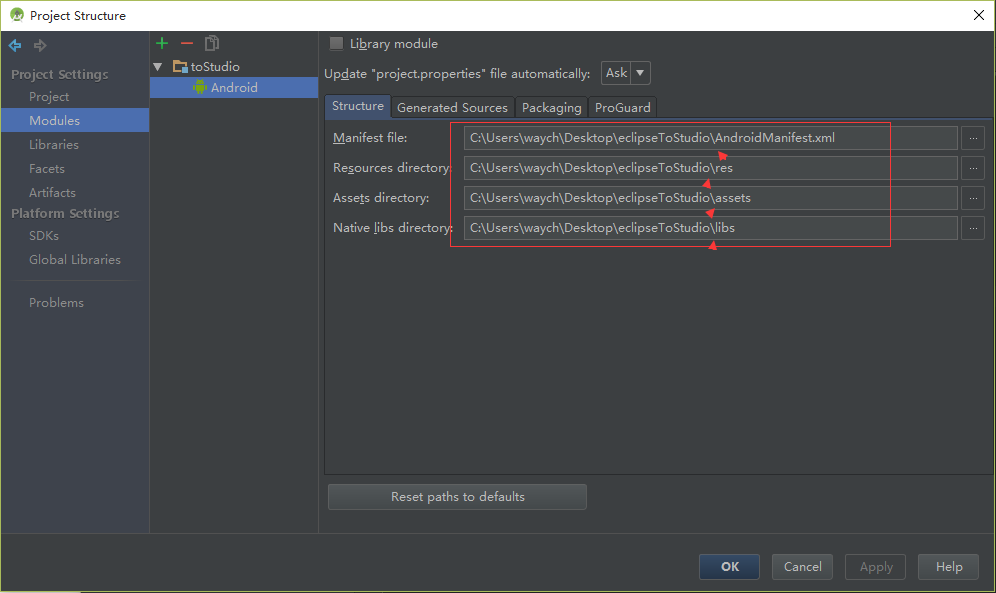The width and height of the screenshot is (996, 593).
Task: Focus the Assets directory path field
Action: 710,198
